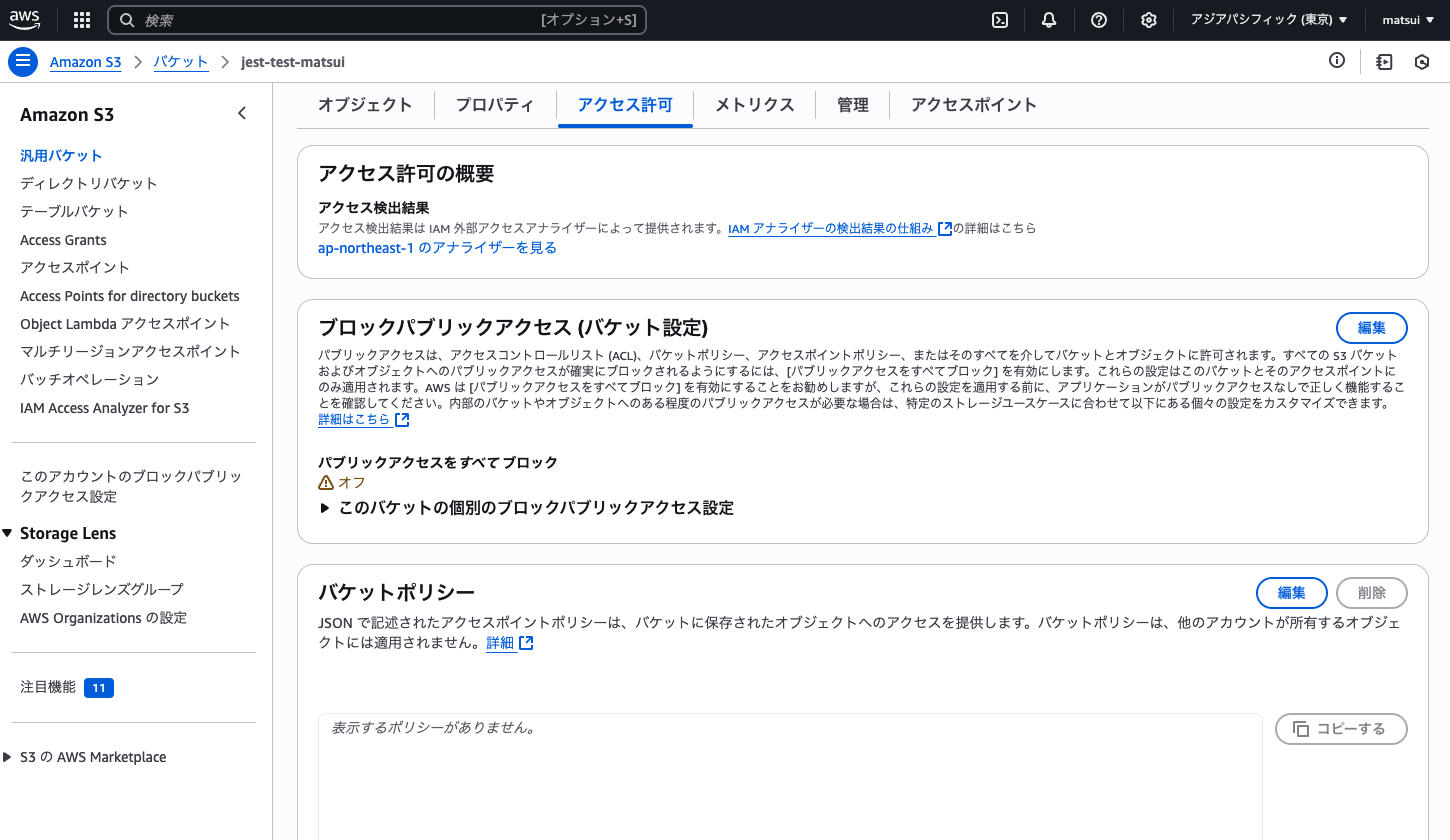Open the バケット breadcrumb link
The width and height of the screenshot is (1450, 840).
point(181,61)
